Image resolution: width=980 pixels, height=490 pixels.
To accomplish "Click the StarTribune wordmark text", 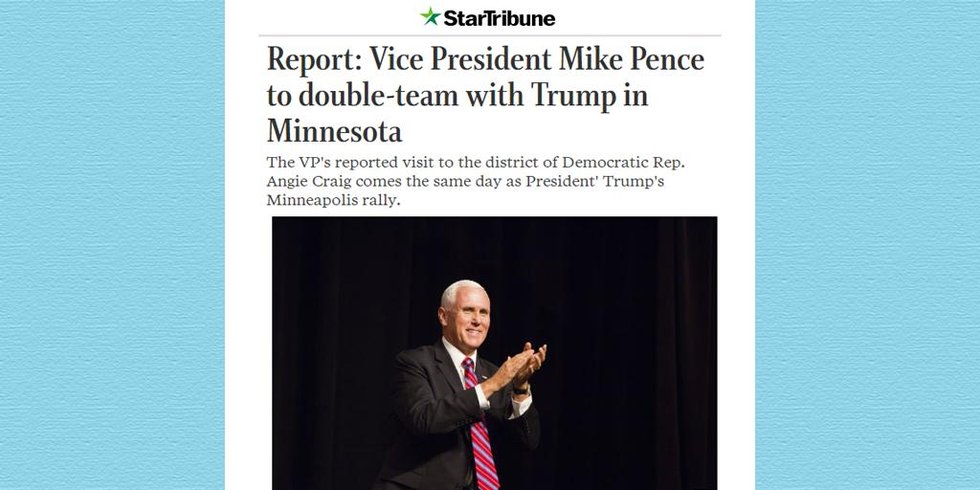I will point(500,17).
